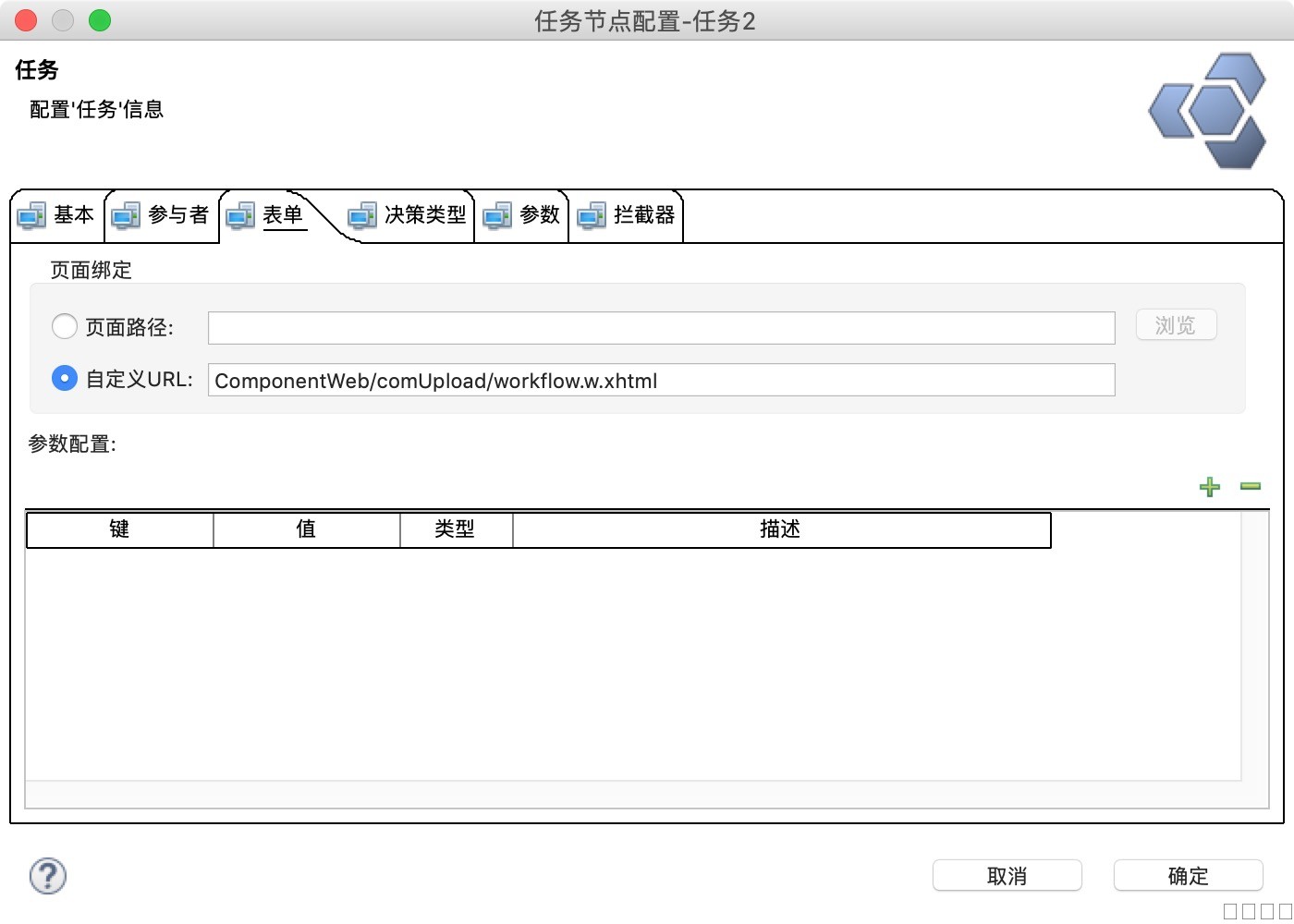Switch to the 基本 tab

point(73,215)
